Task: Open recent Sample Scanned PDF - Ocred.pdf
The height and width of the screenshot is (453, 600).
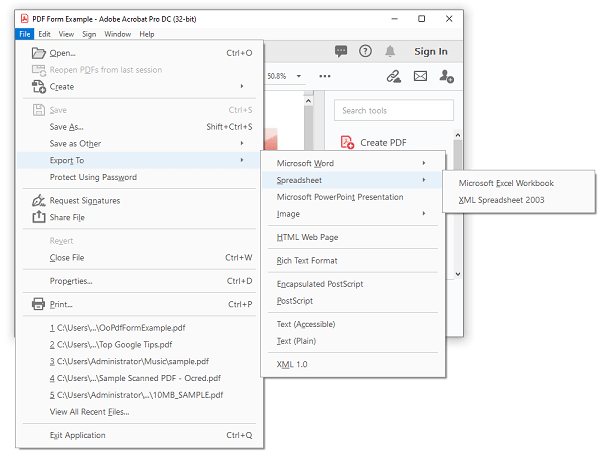Action: (x=139, y=378)
